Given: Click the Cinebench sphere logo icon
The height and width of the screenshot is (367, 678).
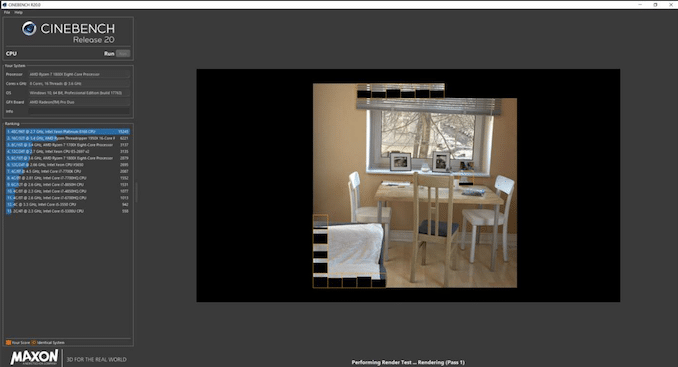Looking at the screenshot, I should (x=29, y=29).
